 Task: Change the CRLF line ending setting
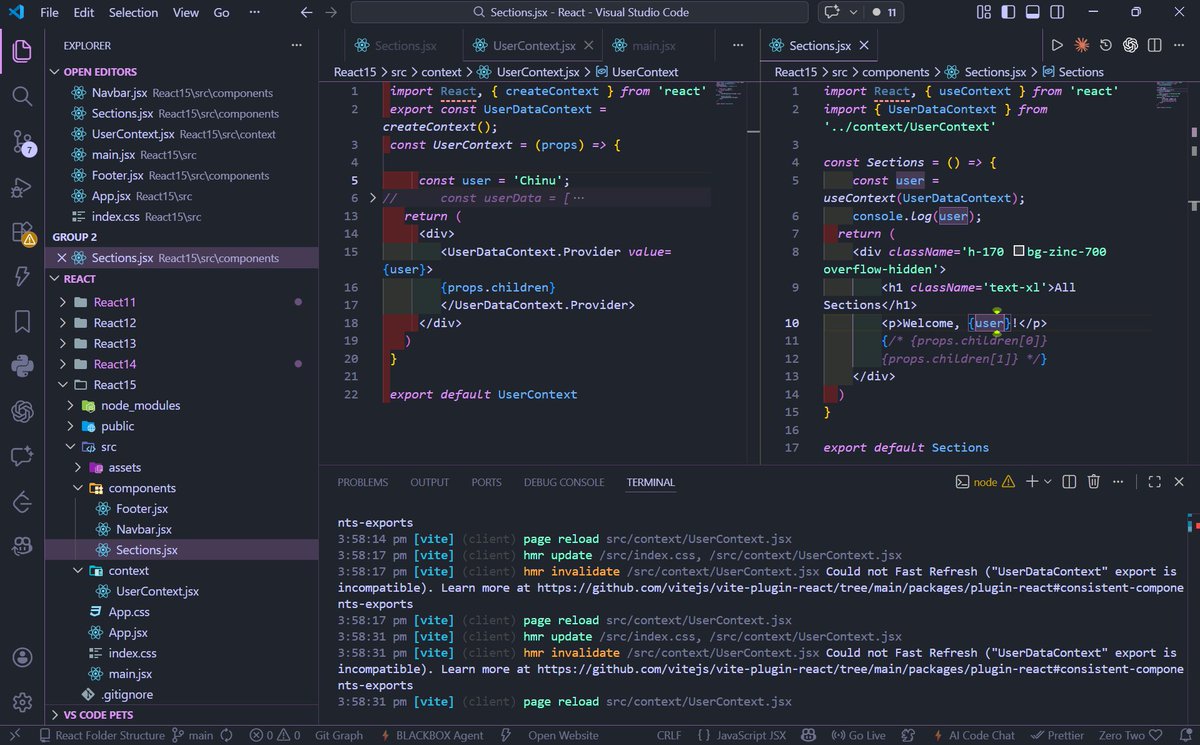[x=669, y=735]
